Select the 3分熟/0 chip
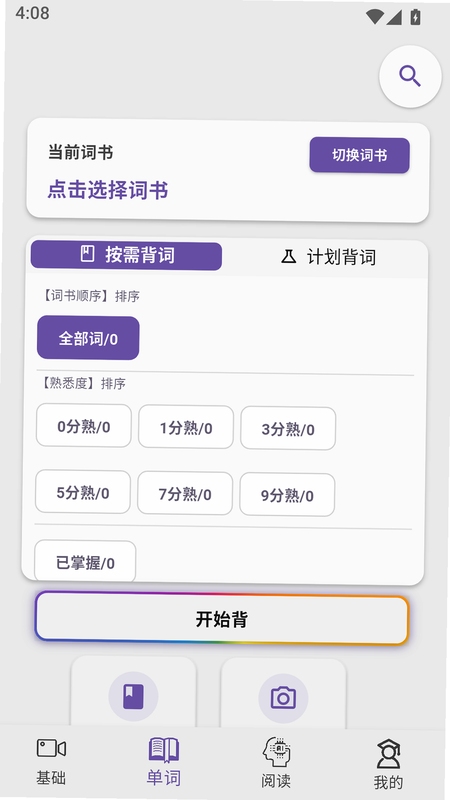 pyautogui.click(x=288, y=429)
